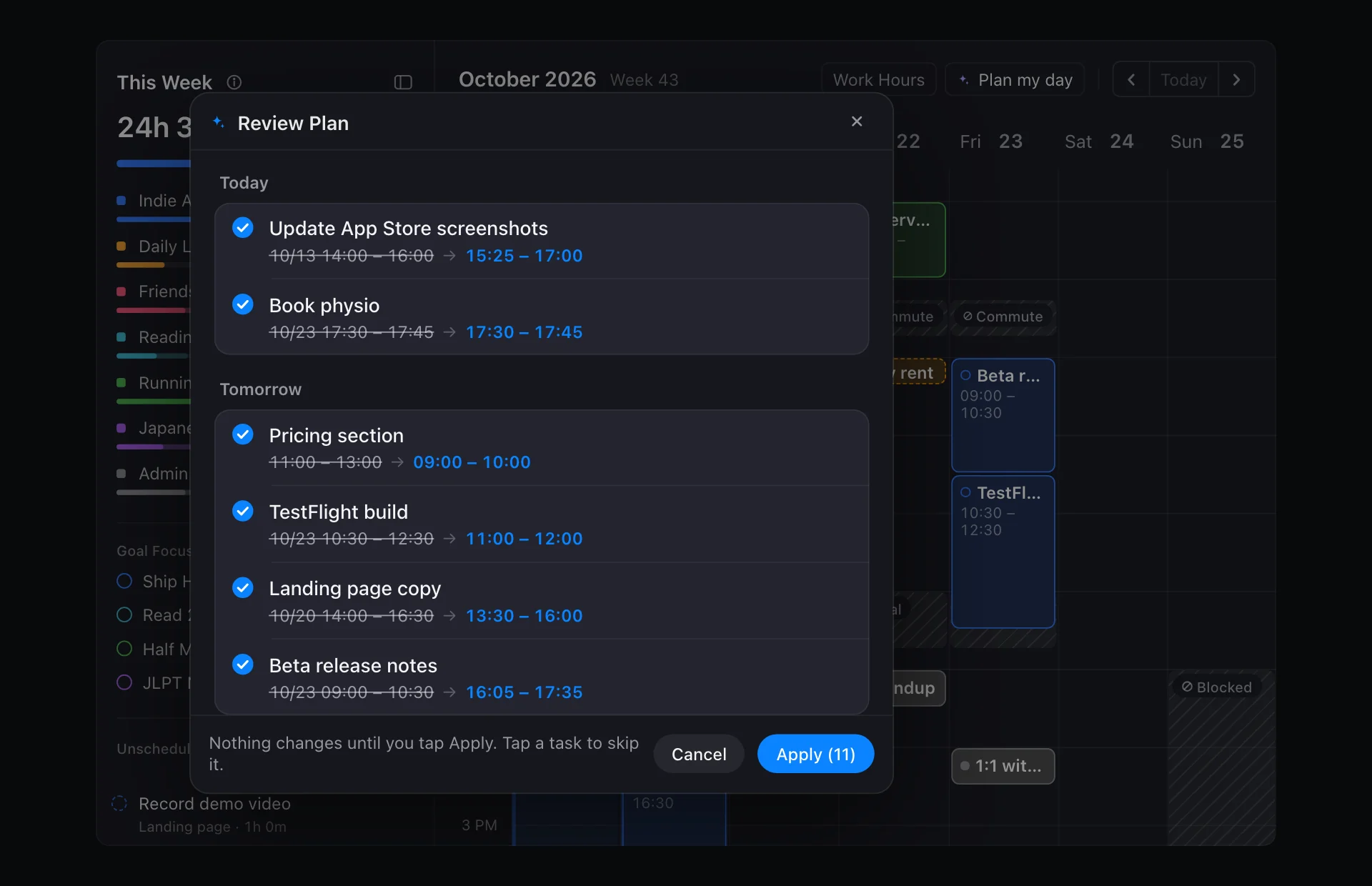Click circle on Beta r... calendar event
The height and width of the screenshot is (886, 1372).
(965, 375)
